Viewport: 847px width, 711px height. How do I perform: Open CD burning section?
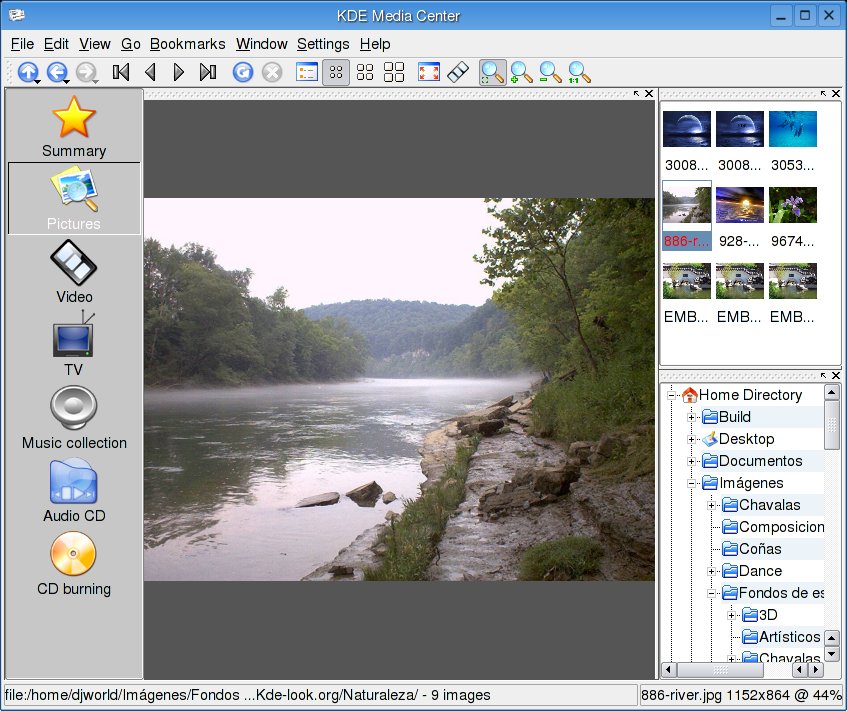(x=74, y=564)
